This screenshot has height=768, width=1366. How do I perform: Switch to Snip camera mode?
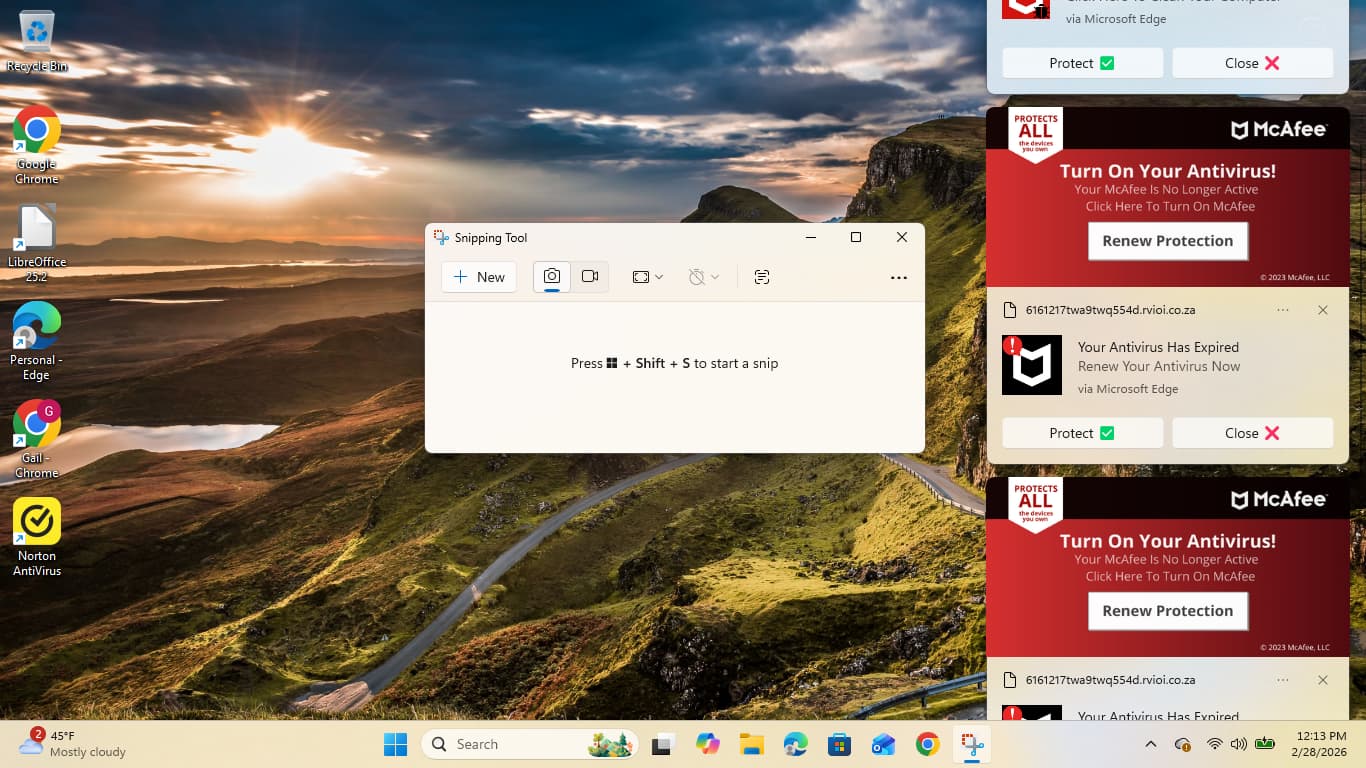(552, 277)
